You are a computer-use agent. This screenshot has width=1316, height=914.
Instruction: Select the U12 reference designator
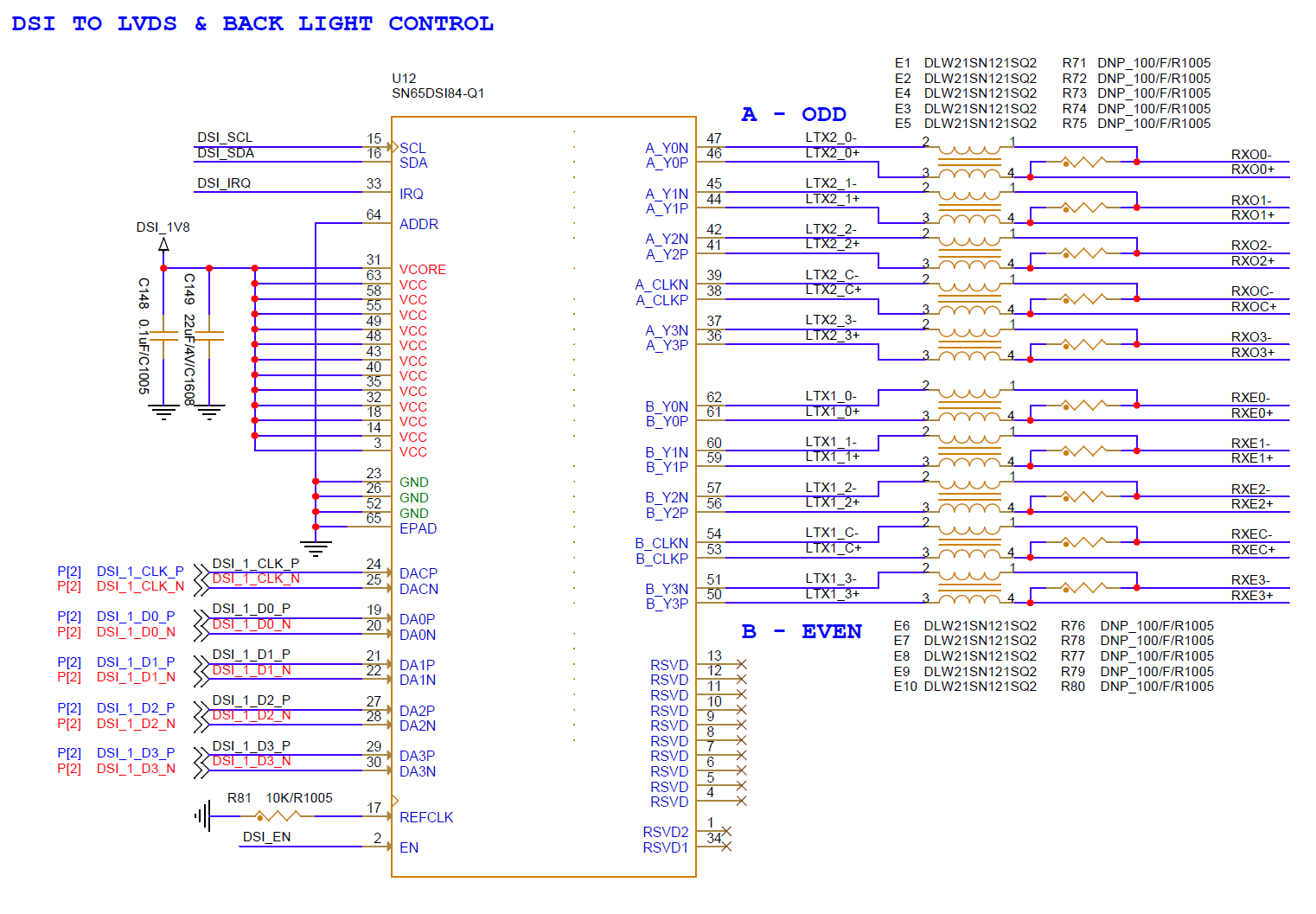(x=404, y=78)
